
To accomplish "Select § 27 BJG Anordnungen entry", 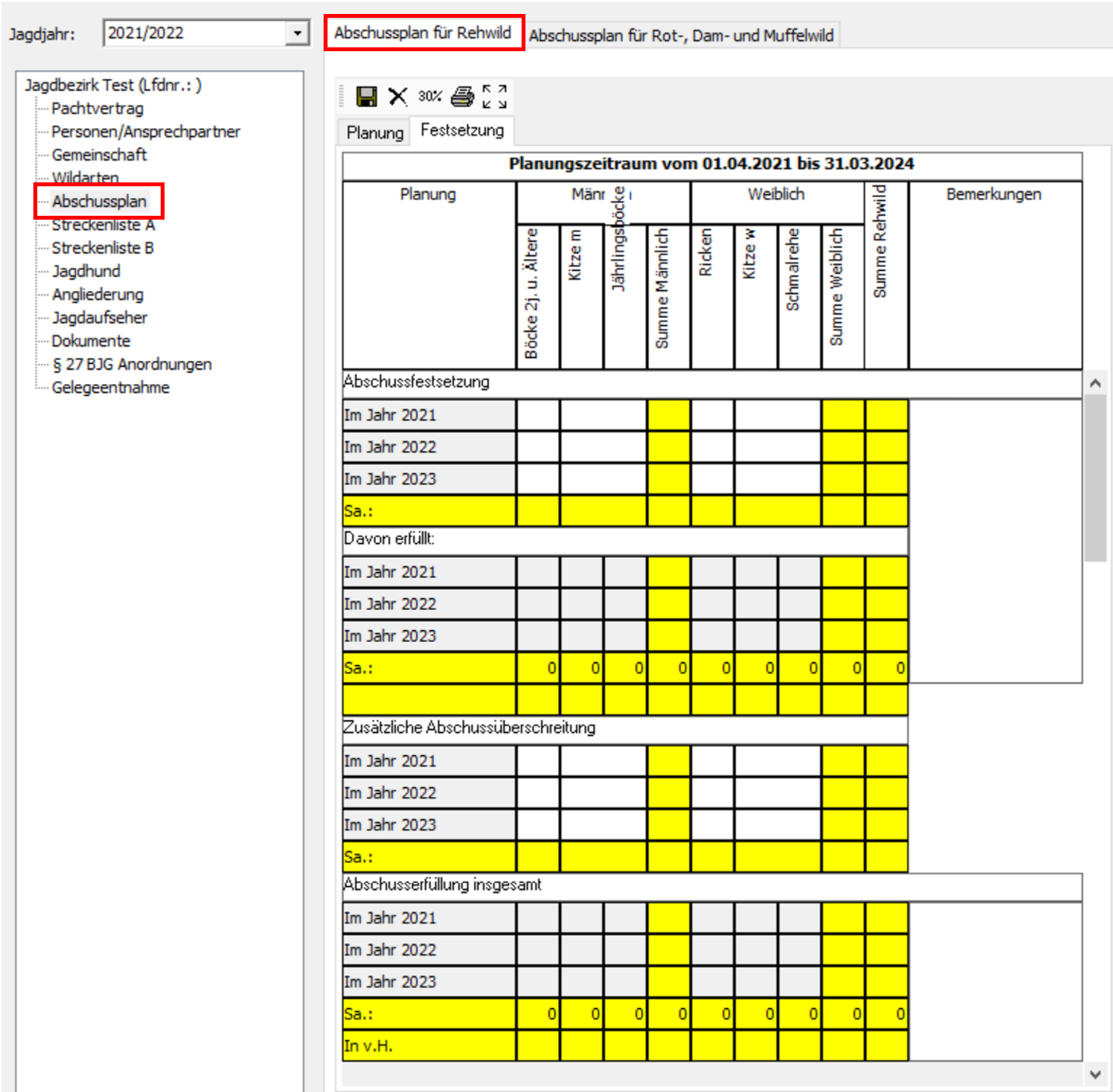I will point(132,365).
